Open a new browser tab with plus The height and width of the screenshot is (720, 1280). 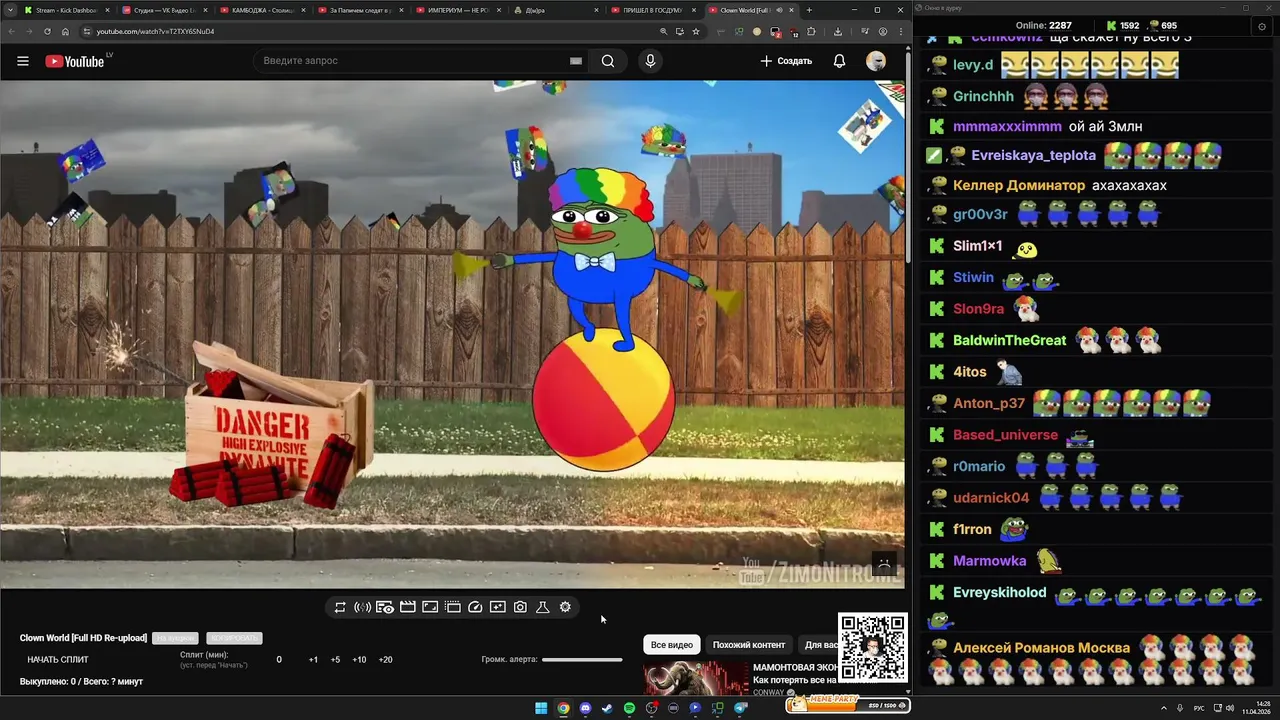[x=809, y=10]
